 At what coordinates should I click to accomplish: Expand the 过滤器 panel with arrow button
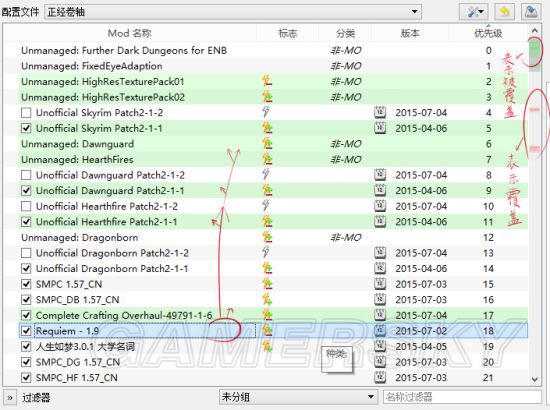9,397
